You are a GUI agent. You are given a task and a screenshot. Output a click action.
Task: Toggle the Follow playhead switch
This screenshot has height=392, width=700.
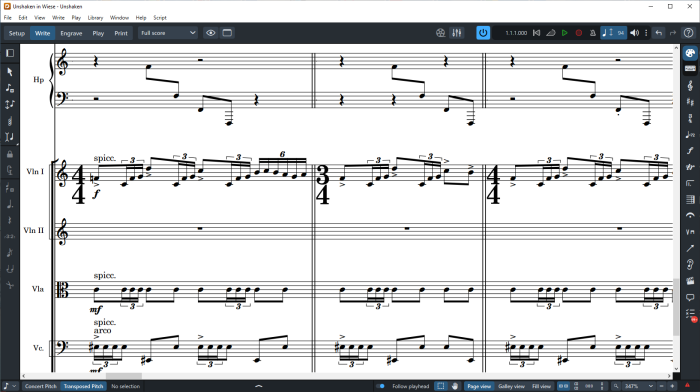coord(380,386)
